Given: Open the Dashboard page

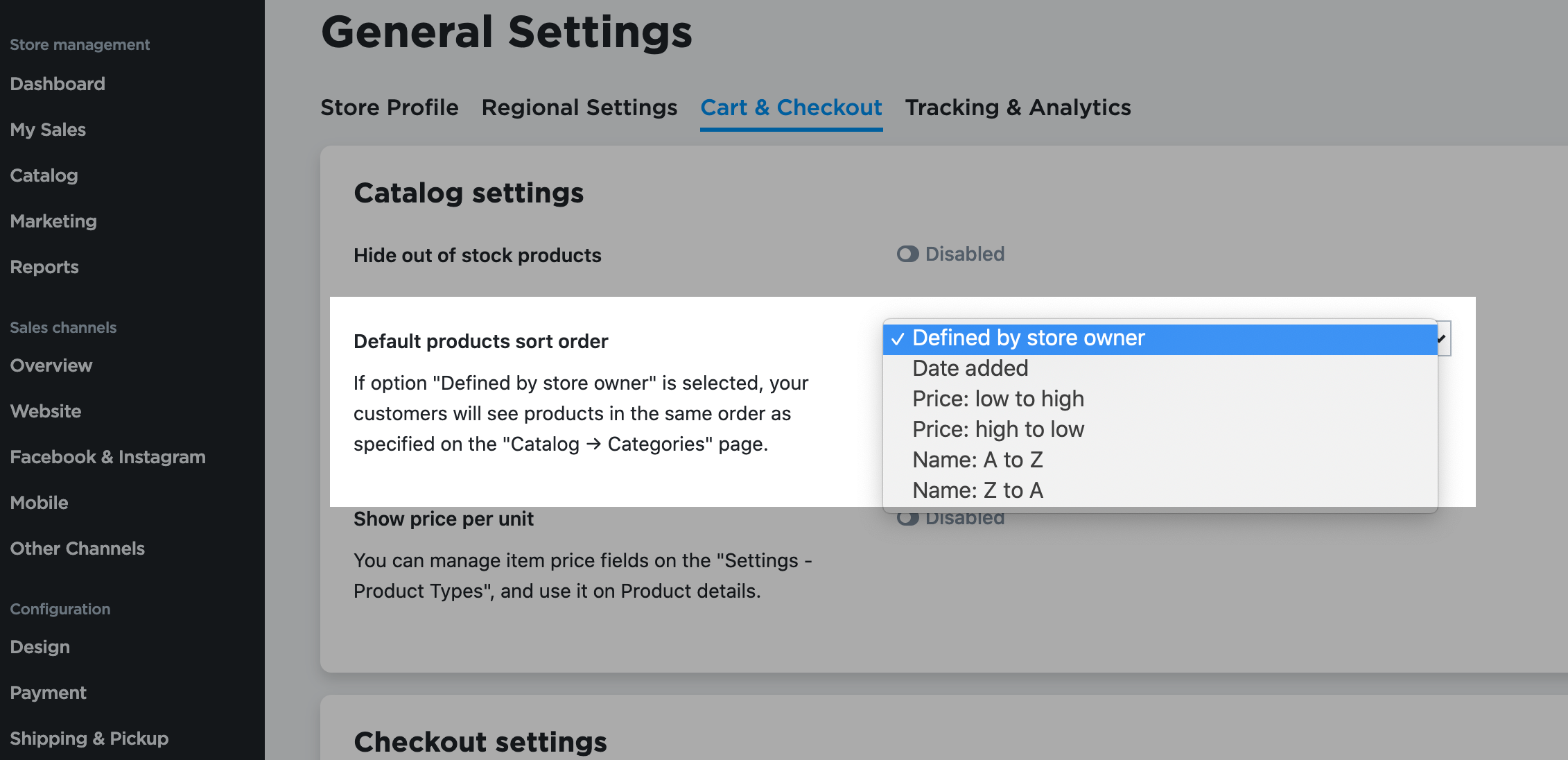Looking at the screenshot, I should (x=58, y=83).
